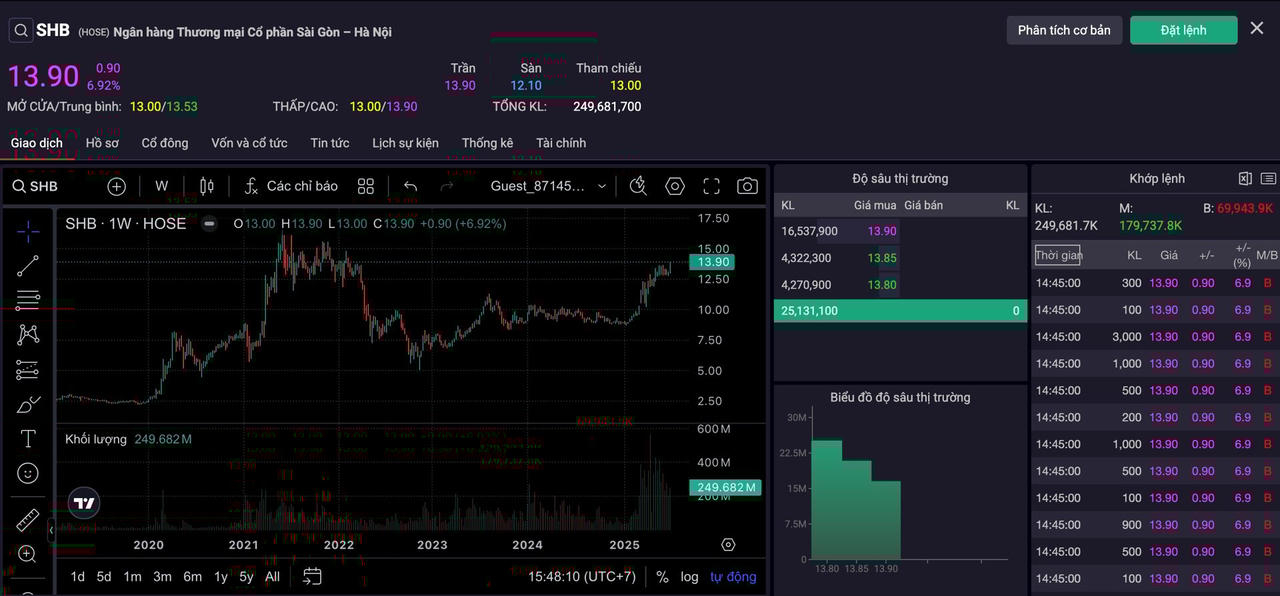Select the text annotation tool
Viewport: 1280px width, 596px height.
point(28,439)
